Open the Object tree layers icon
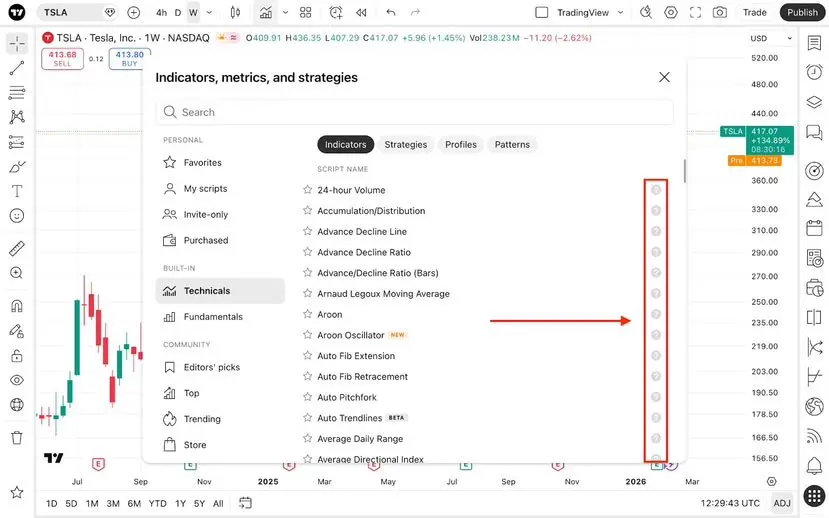Screen dimensions: 829x518 (814, 101)
